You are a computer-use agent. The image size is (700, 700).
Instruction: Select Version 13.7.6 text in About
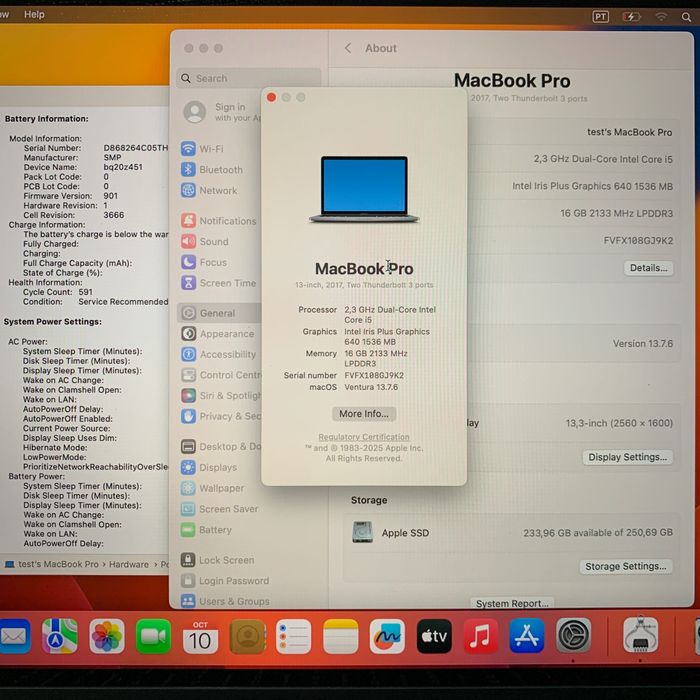pos(642,344)
